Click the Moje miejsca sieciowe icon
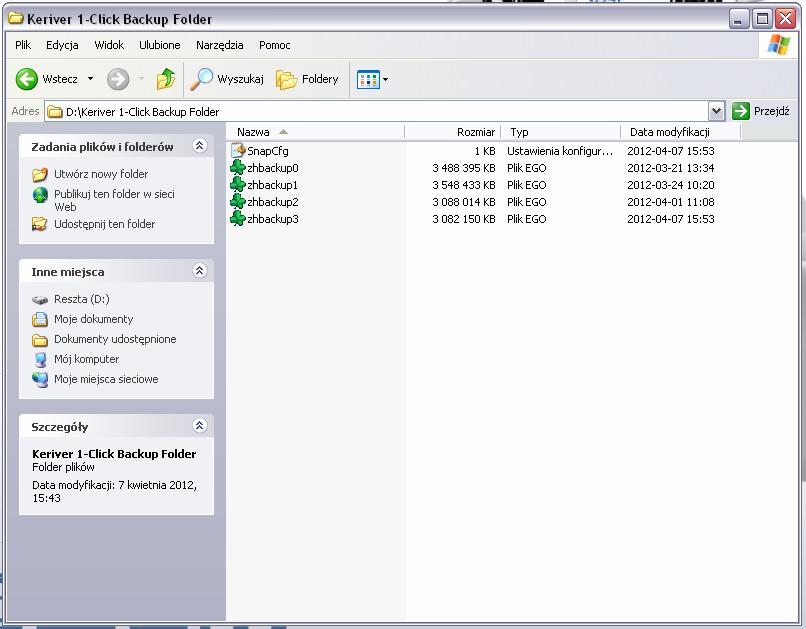This screenshot has width=806, height=629. 40,379
